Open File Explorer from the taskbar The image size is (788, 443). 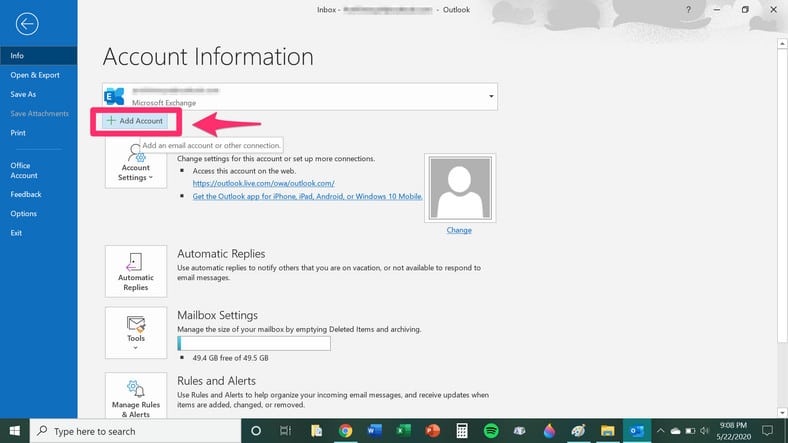tap(608, 431)
